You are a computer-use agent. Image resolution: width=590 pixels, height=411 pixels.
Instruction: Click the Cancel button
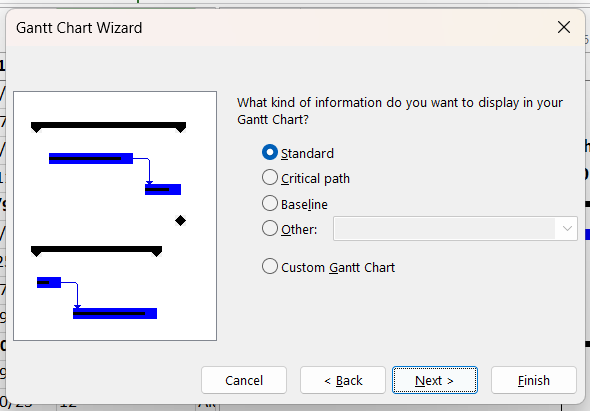[244, 380]
